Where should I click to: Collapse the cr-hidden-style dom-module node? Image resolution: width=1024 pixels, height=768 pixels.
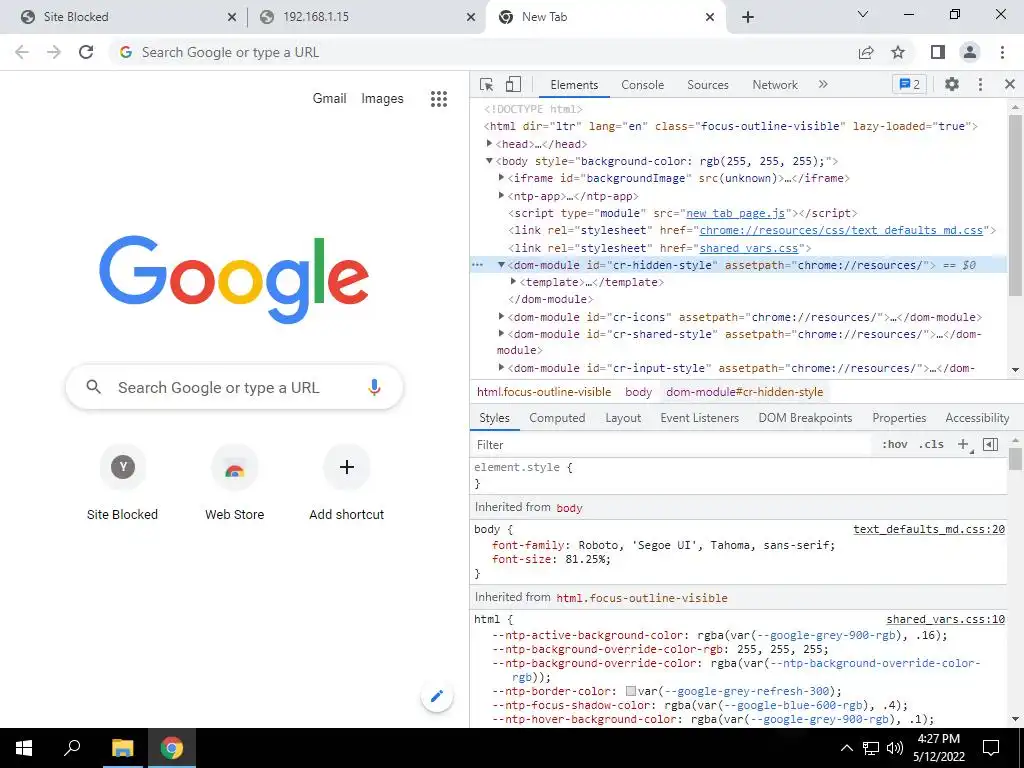[502, 264]
